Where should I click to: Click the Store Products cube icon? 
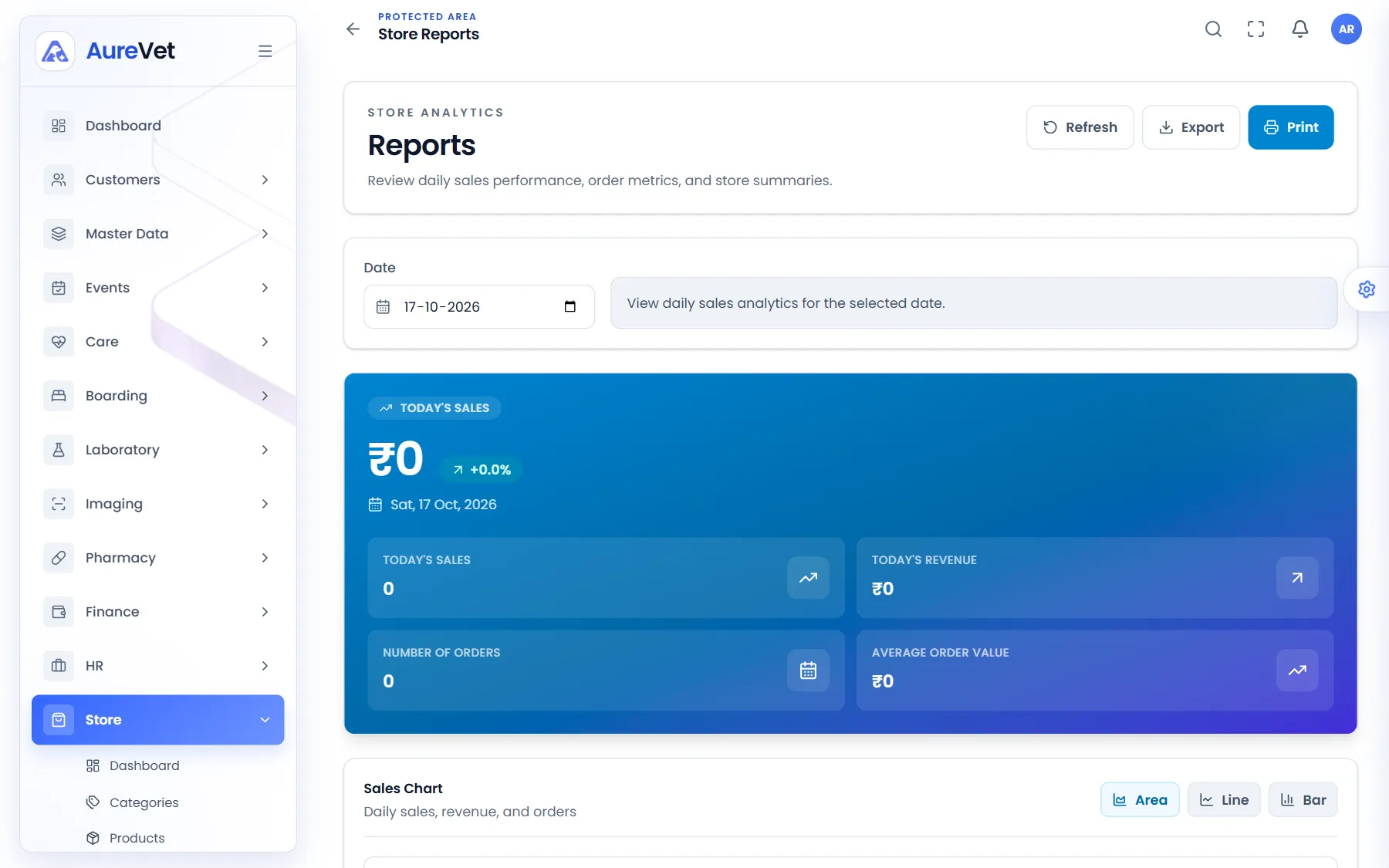[93, 838]
